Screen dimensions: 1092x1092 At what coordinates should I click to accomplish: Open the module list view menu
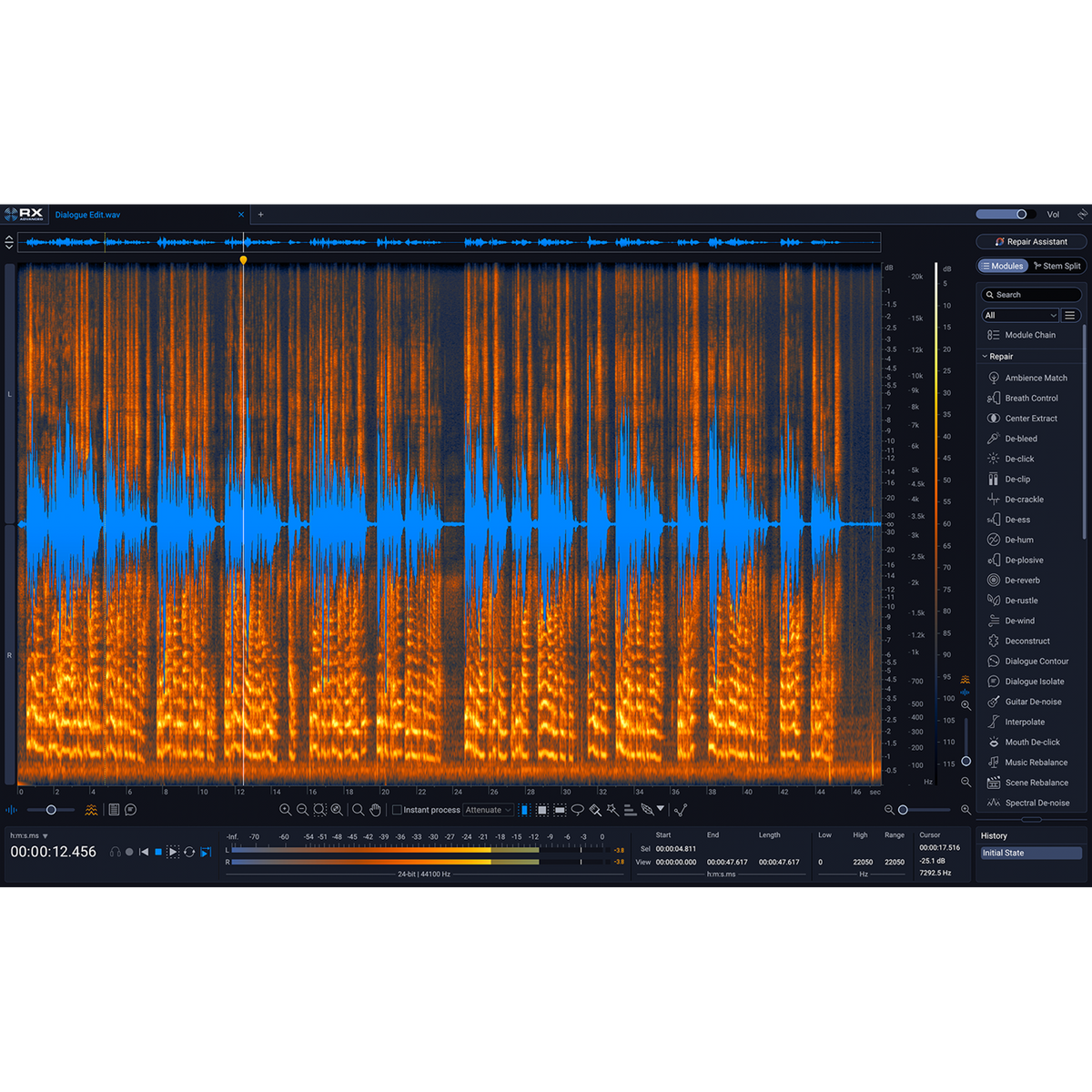click(1070, 315)
